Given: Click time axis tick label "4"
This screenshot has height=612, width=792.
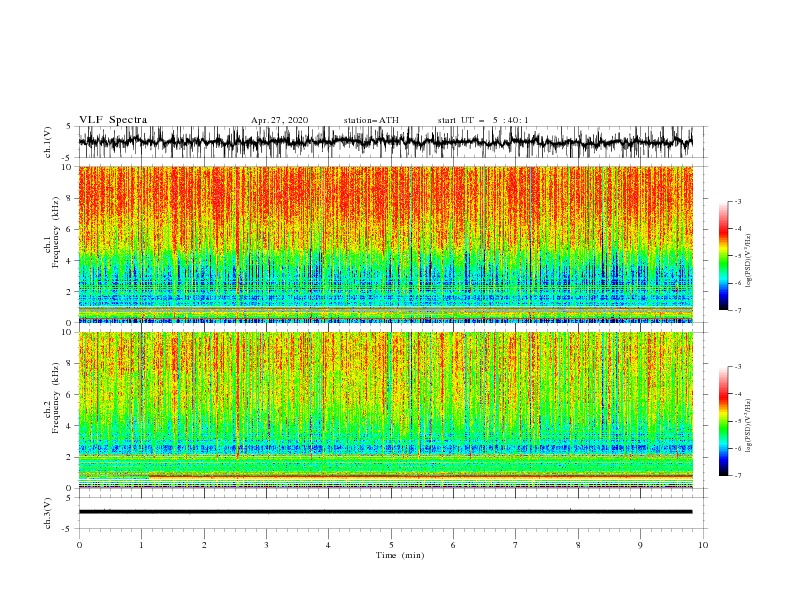Looking at the screenshot, I should pos(328,545).
